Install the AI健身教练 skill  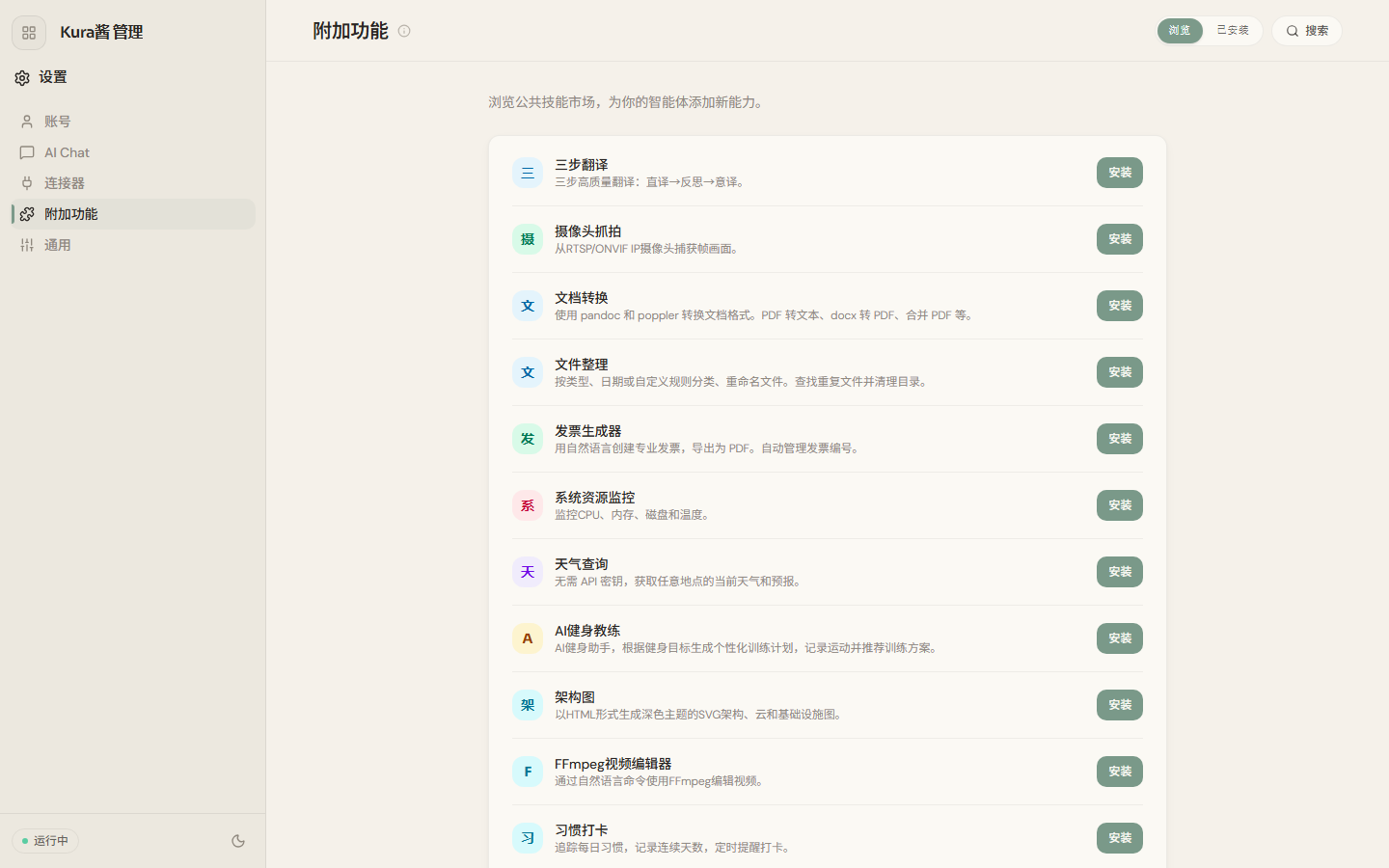pos(1120,638)
